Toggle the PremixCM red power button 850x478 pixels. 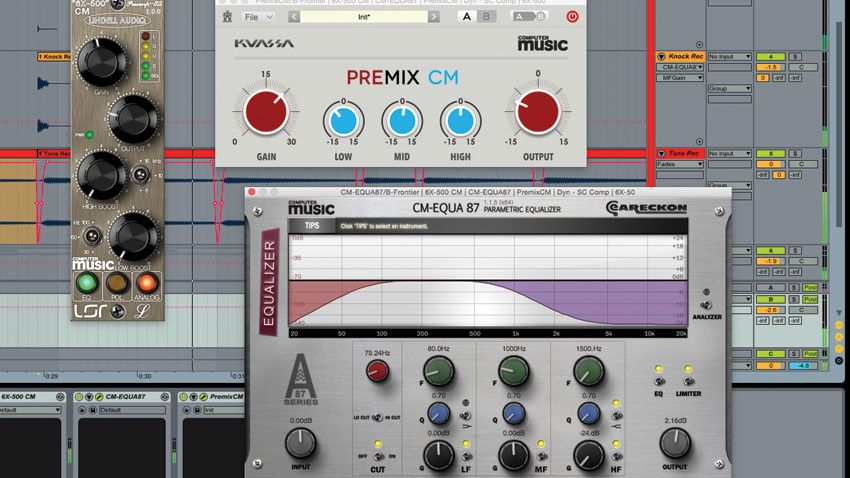572,17
